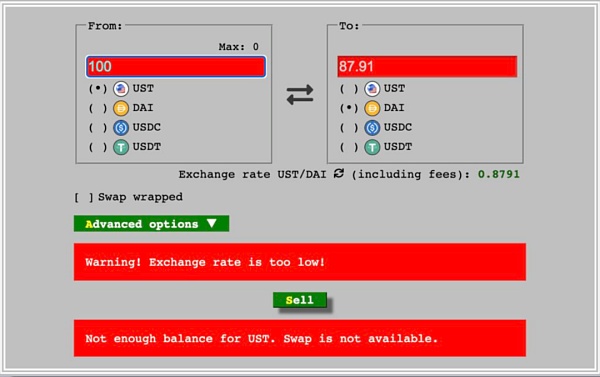This screenshot has height=377, width=600.
Task: Click the USDT coin icon in From panel
Action: (x=121, y=147)
